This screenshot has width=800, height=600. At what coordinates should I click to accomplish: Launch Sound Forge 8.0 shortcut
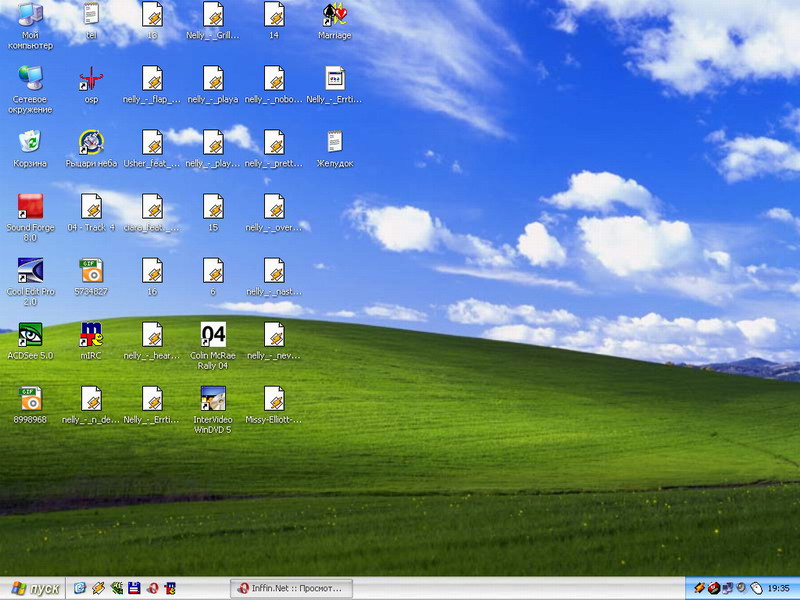click(30, 207)
